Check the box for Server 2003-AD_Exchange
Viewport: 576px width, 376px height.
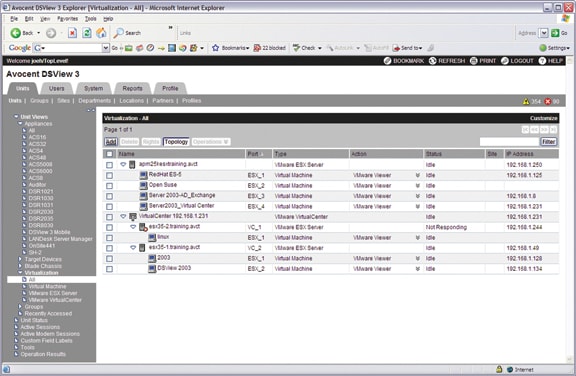[x=109, y=196]
